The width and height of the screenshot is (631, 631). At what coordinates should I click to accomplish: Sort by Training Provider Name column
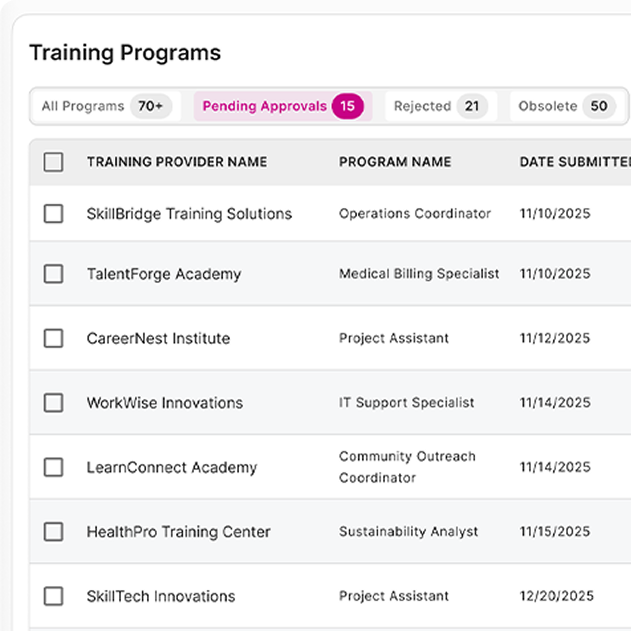pyautogui.click(x=177, y=162)
